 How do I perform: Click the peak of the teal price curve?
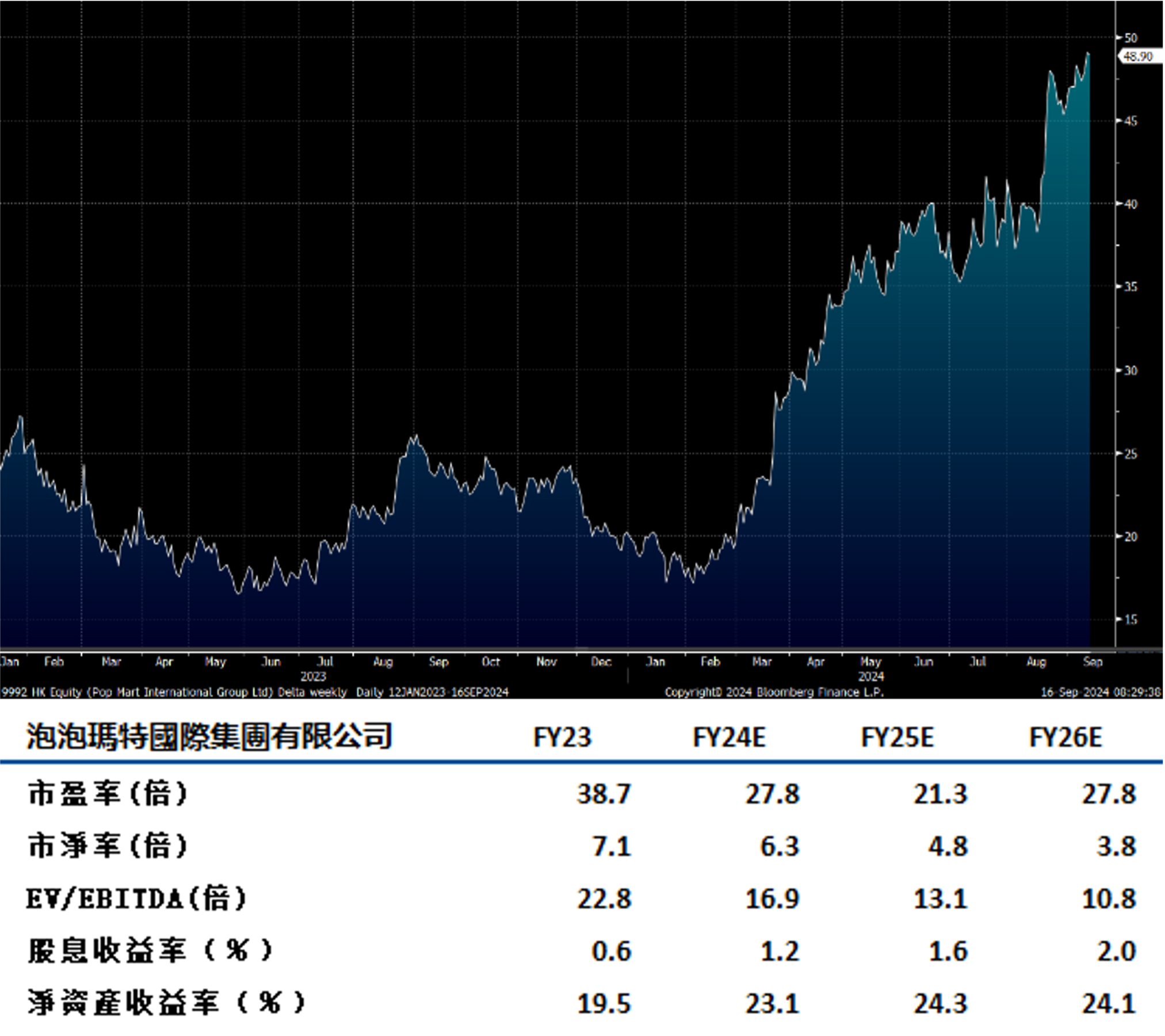coord(1087,53)
